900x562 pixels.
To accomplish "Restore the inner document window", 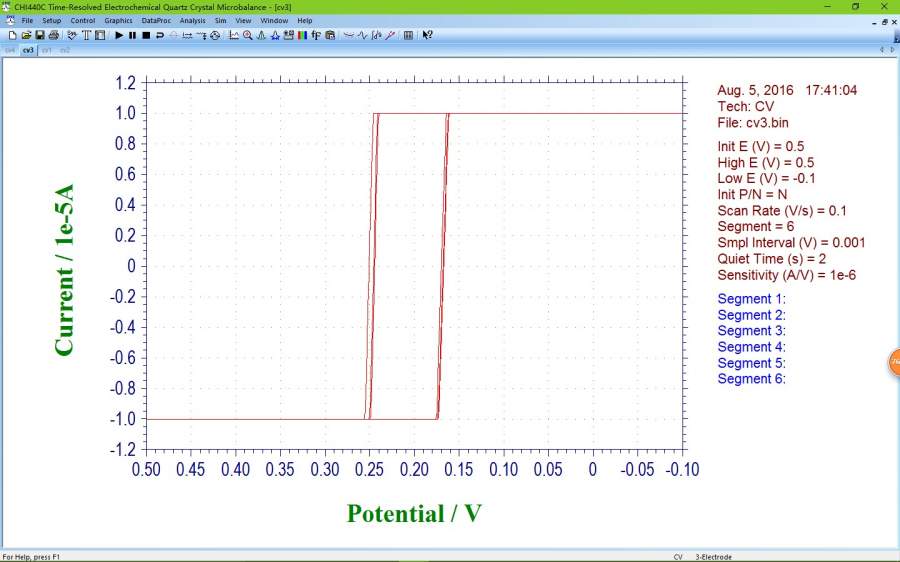I will [x=884, y=21].
